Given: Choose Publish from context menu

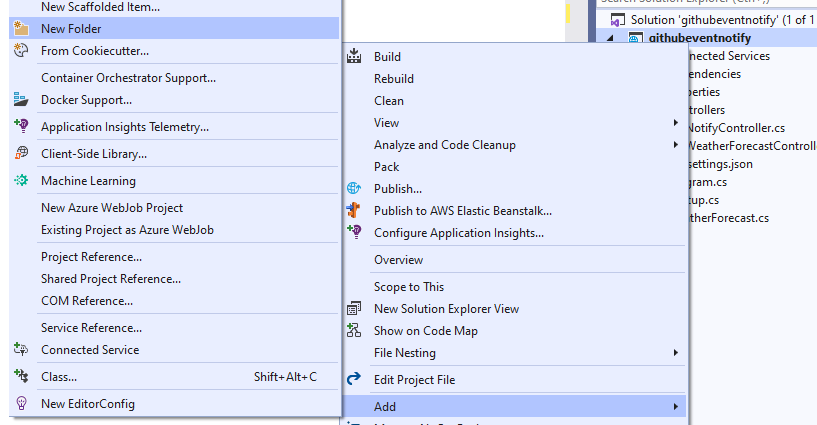Looking at the screenshot, I should [514, 189].
